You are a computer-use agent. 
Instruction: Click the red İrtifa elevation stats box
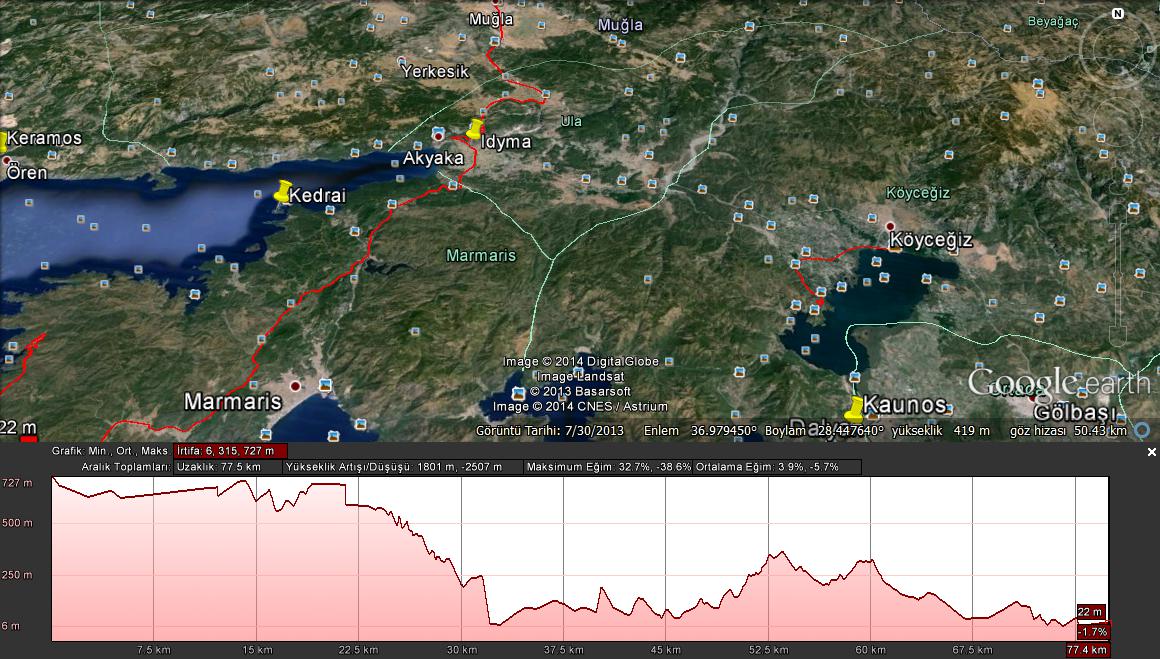click(x=231, y=451)
